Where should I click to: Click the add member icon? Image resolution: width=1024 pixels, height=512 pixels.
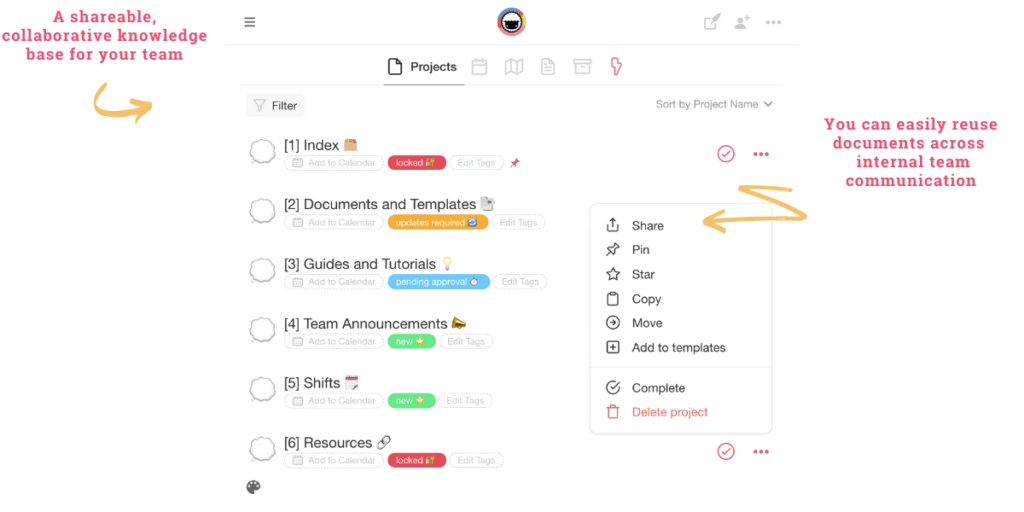(742, 22)
